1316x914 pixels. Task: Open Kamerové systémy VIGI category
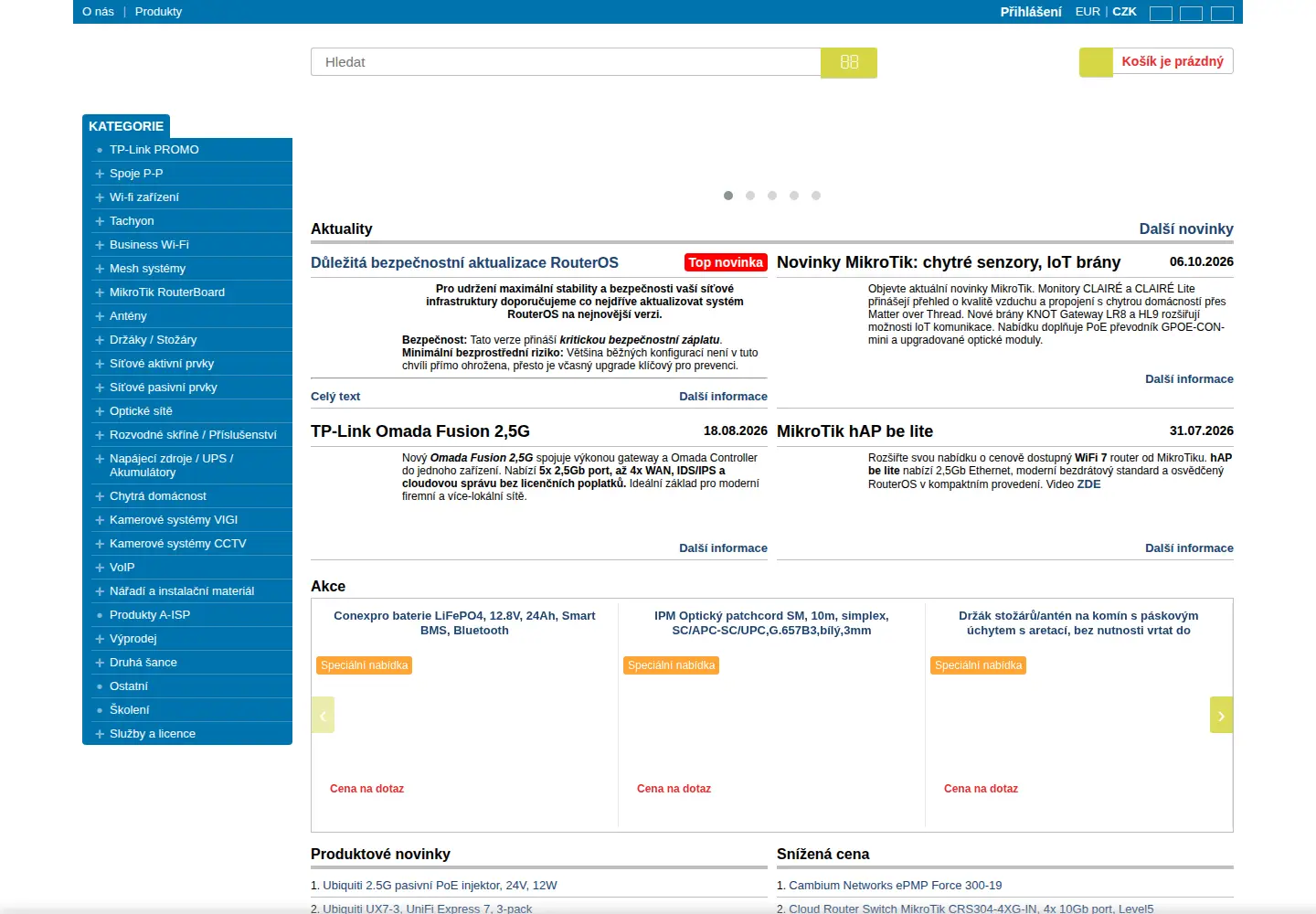point(174,520)
